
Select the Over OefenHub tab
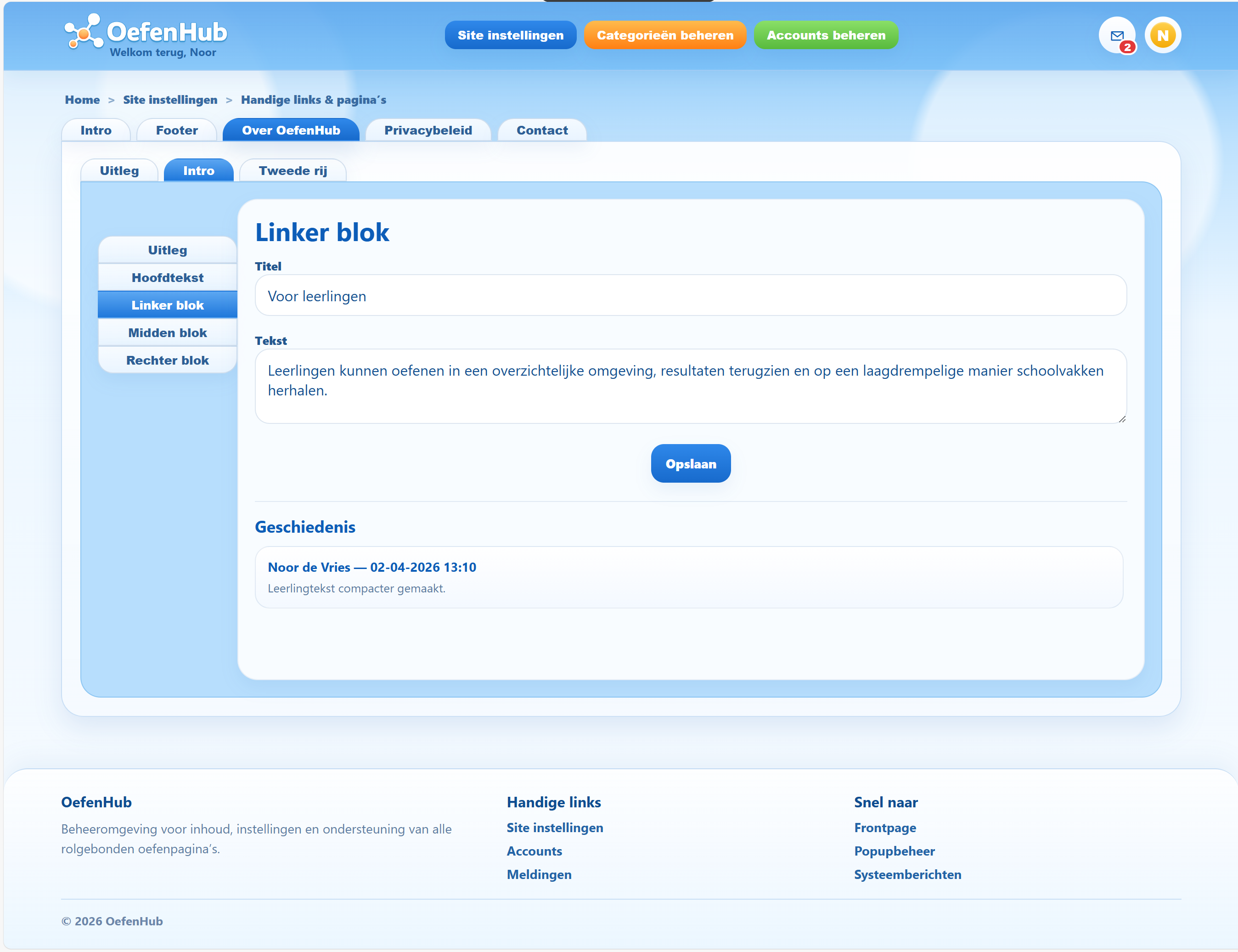click(x=291, y=130)
